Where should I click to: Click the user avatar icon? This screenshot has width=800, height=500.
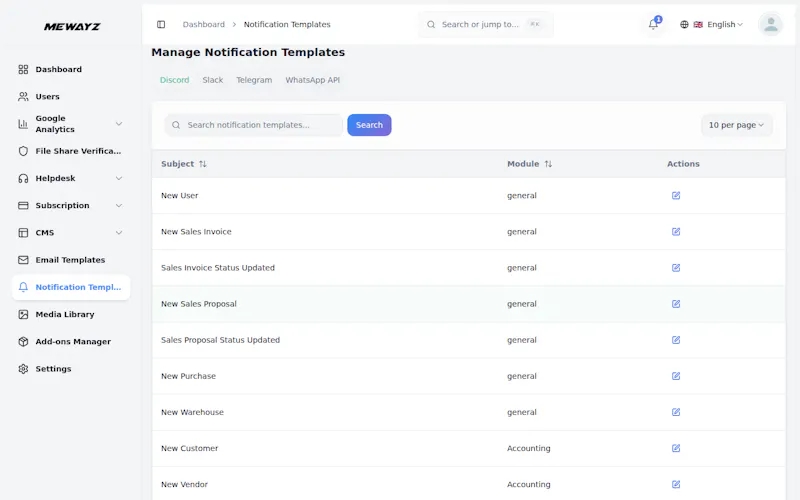click(770, 24)
